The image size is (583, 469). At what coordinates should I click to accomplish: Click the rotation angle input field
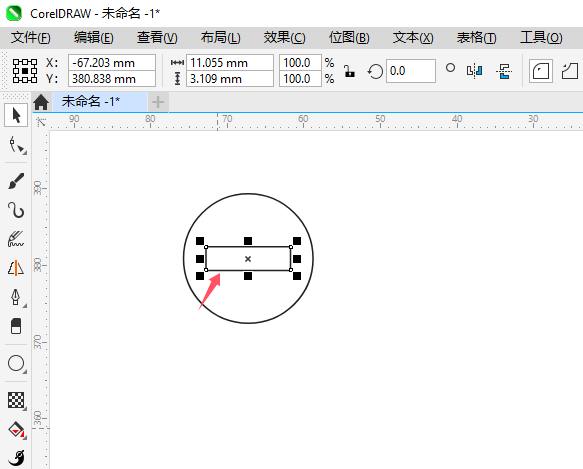click(x=410, y=71)
